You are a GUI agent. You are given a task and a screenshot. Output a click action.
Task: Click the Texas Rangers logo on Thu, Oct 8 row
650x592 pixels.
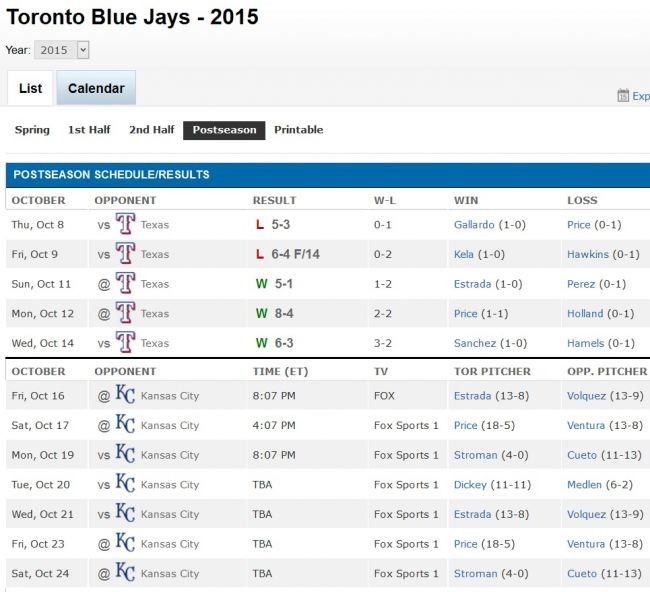click(125, 224)
